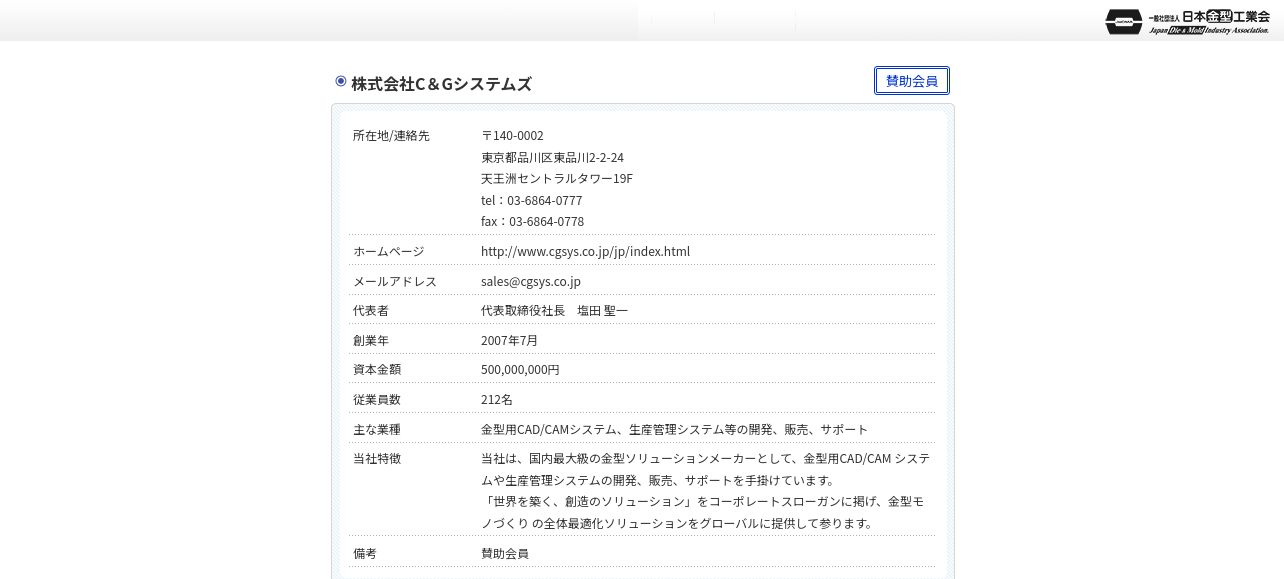Screen dimensions: 1284x579
Task: Select the 備考 value 賛助会員
Action: pyautogui.click(x=505, y=553)
